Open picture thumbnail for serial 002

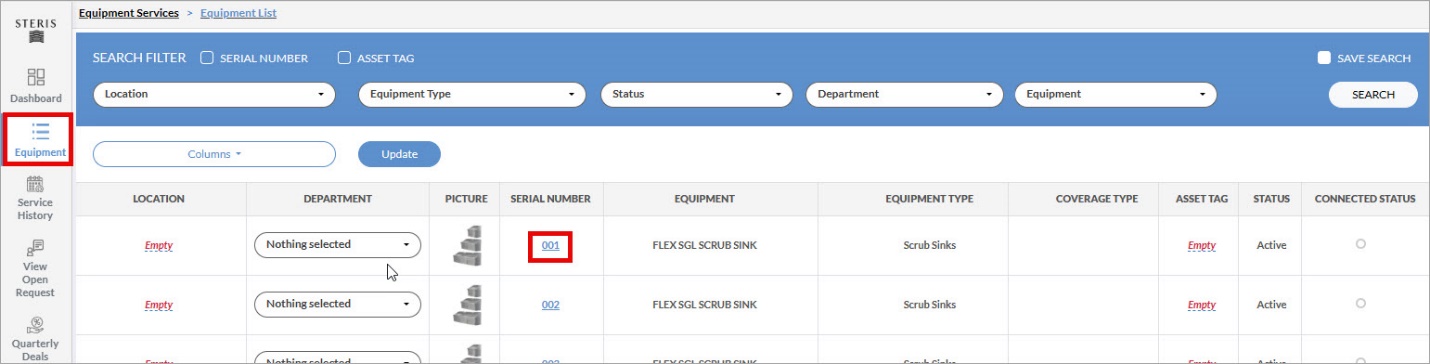(467, 305)
